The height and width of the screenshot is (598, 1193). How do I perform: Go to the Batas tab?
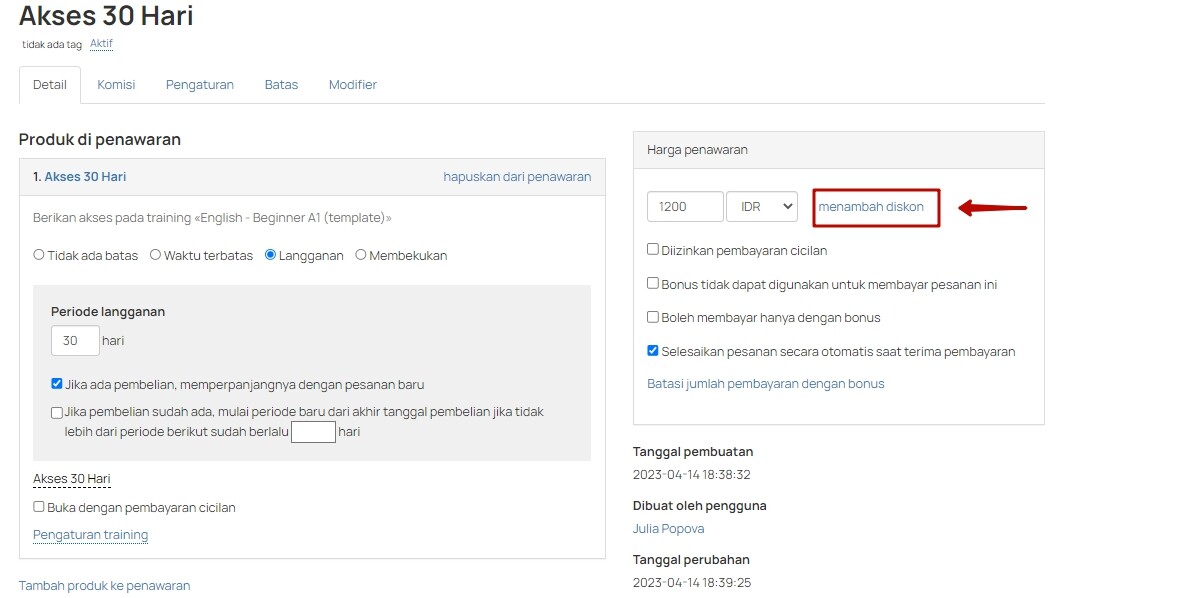(x=281, y=85)
